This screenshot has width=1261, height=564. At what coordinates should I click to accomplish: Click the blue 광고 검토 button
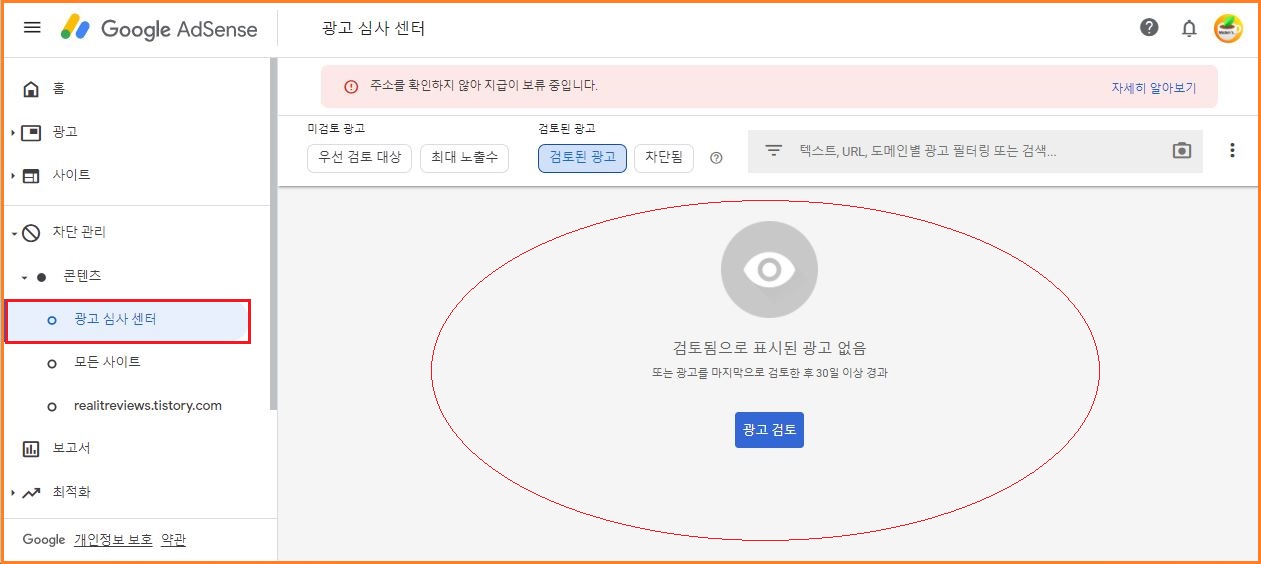[x=769, y=430]
